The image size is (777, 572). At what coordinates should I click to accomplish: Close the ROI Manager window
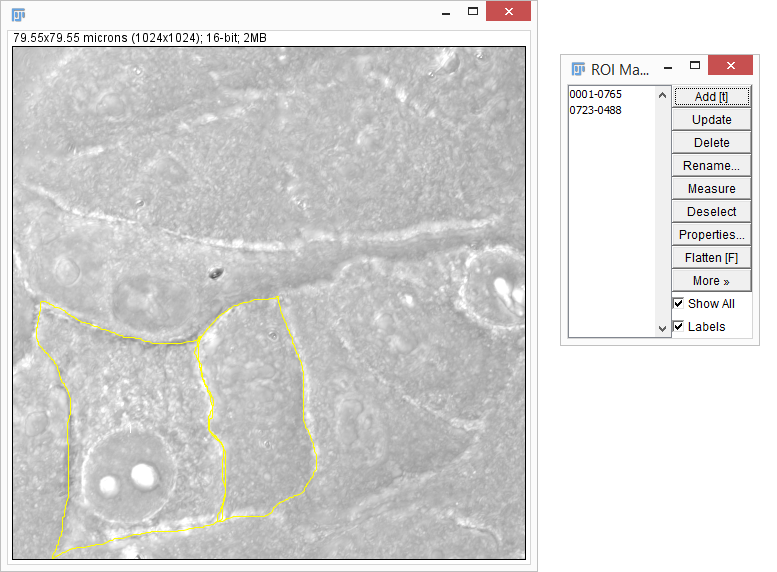pyautogui.click(x=730, y=65)
